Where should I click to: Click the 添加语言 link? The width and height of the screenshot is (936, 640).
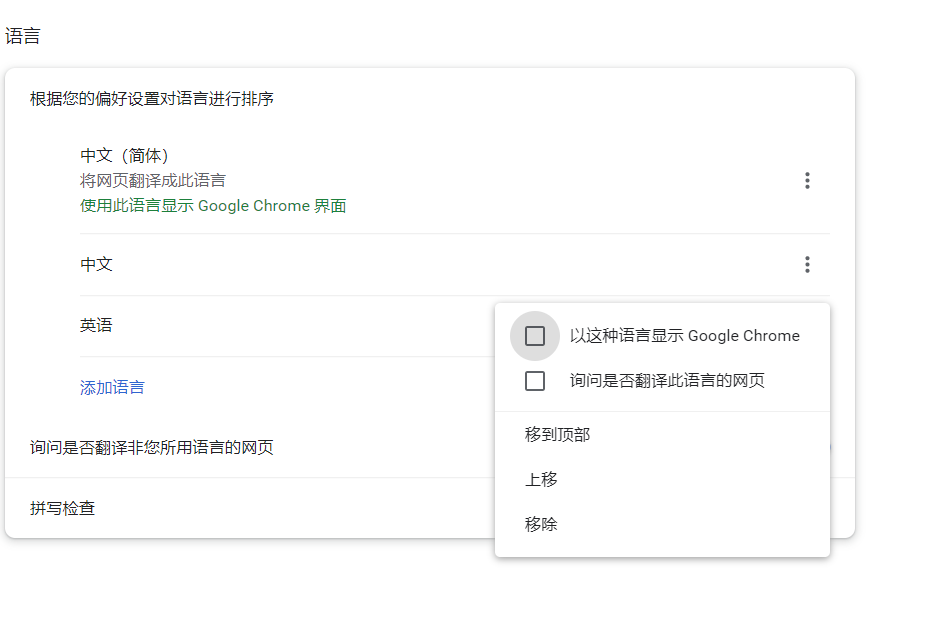pyautogui.click(x=112, y=388)
